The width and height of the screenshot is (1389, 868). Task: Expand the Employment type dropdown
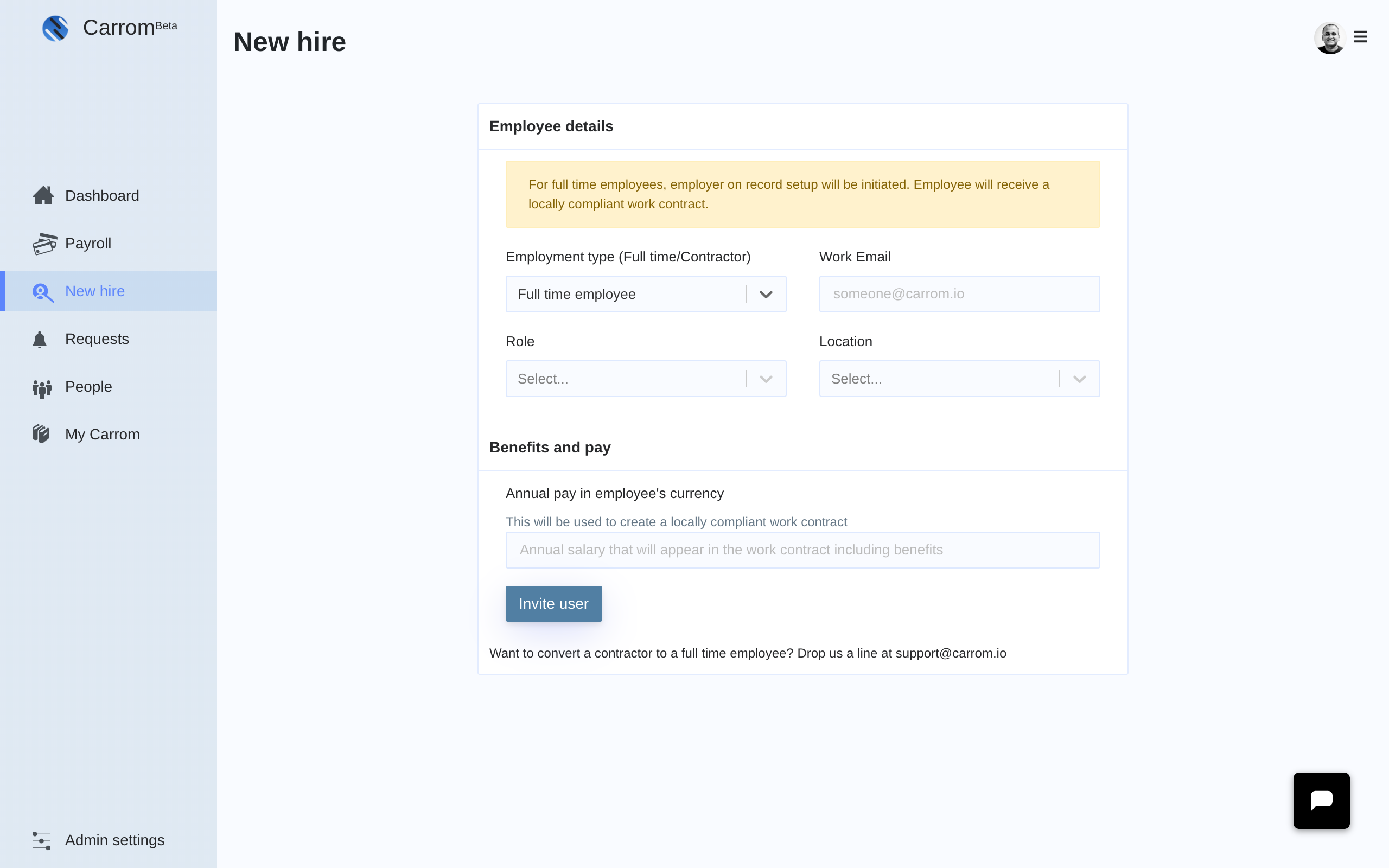point(766,295)
